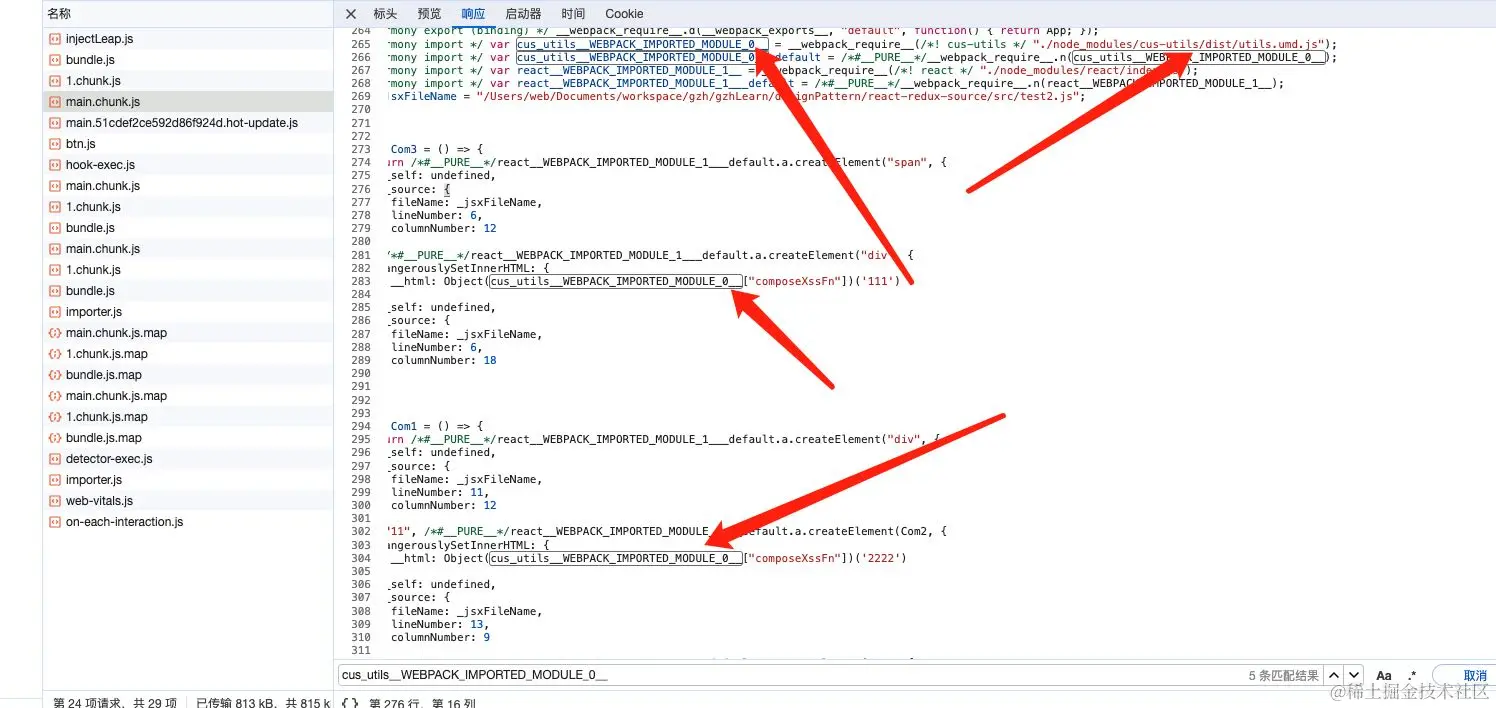Close the request details pane with X
1496x708 pixels.
(x=350, y=14)
